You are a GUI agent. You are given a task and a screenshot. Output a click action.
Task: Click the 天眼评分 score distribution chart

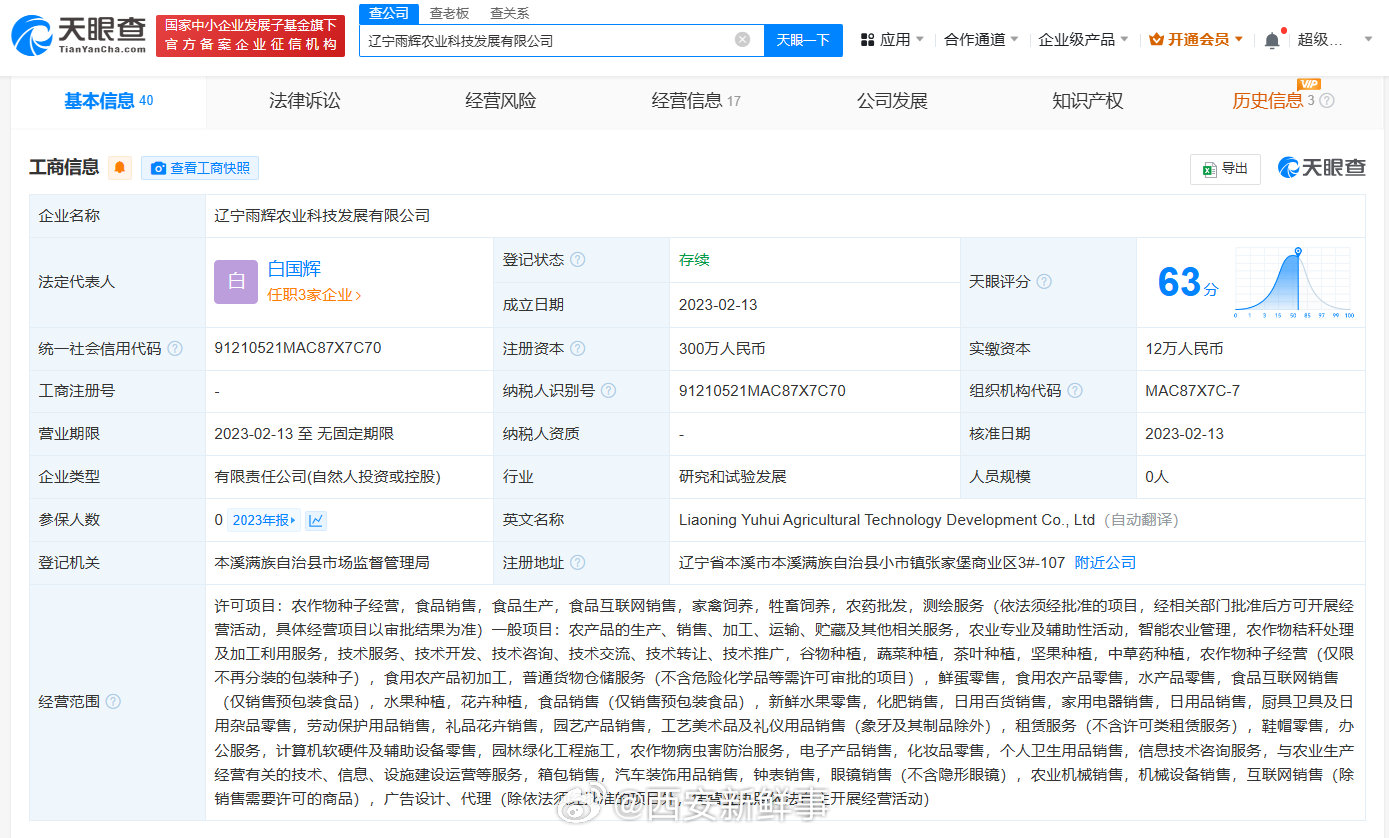[x=1293, y=282]
